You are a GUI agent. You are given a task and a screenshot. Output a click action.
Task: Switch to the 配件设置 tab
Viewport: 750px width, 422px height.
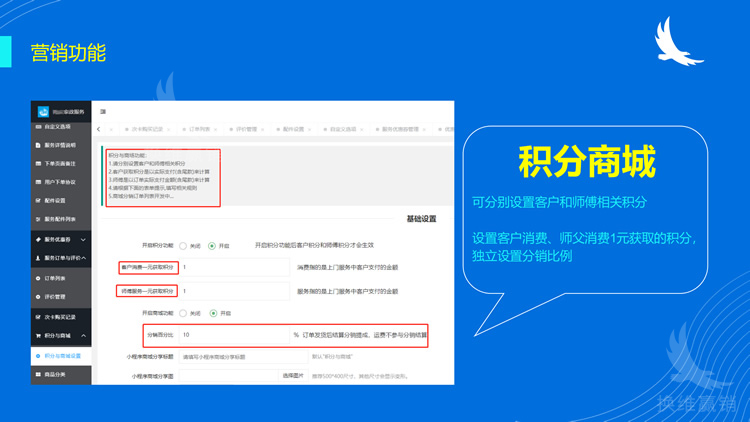(x=293, y=129)
